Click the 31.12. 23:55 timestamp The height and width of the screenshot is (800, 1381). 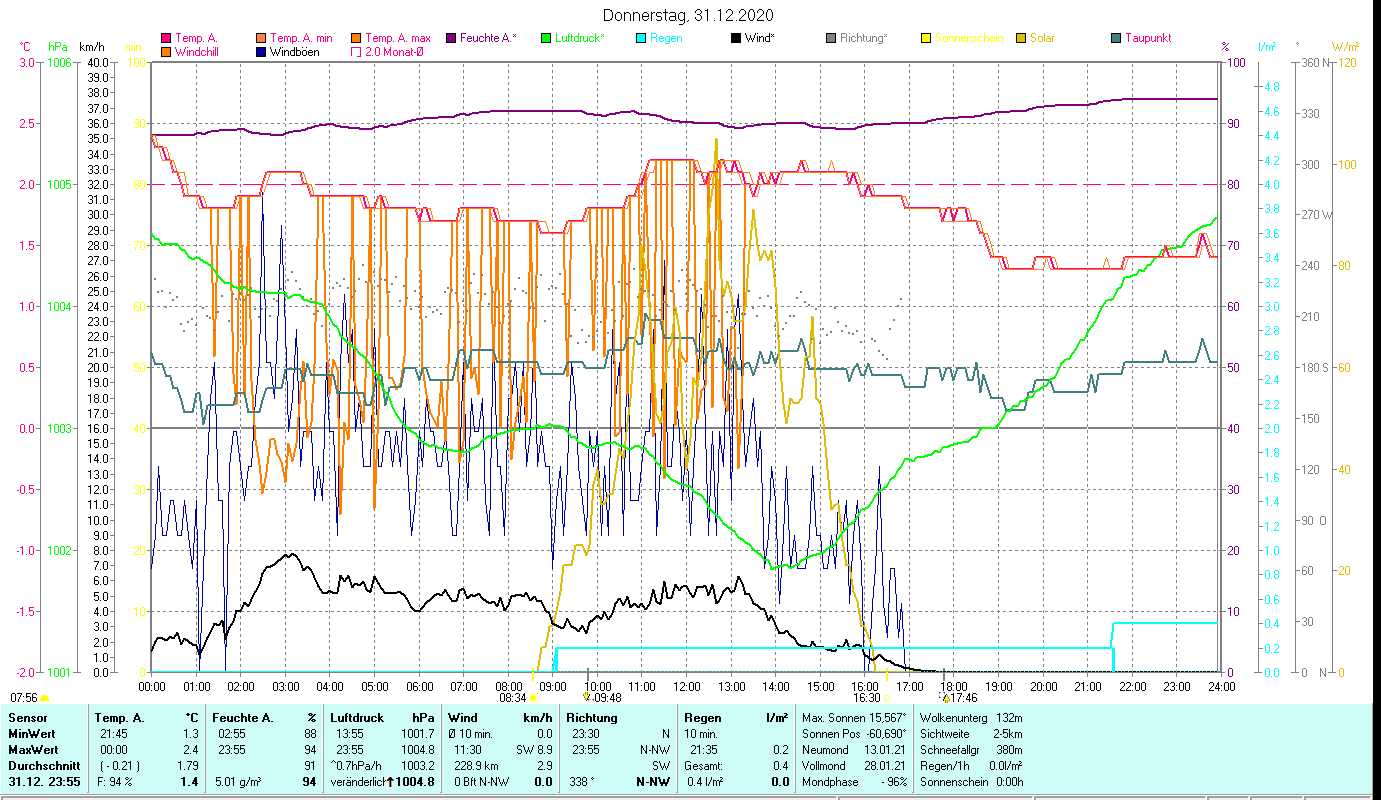point(46,782)
